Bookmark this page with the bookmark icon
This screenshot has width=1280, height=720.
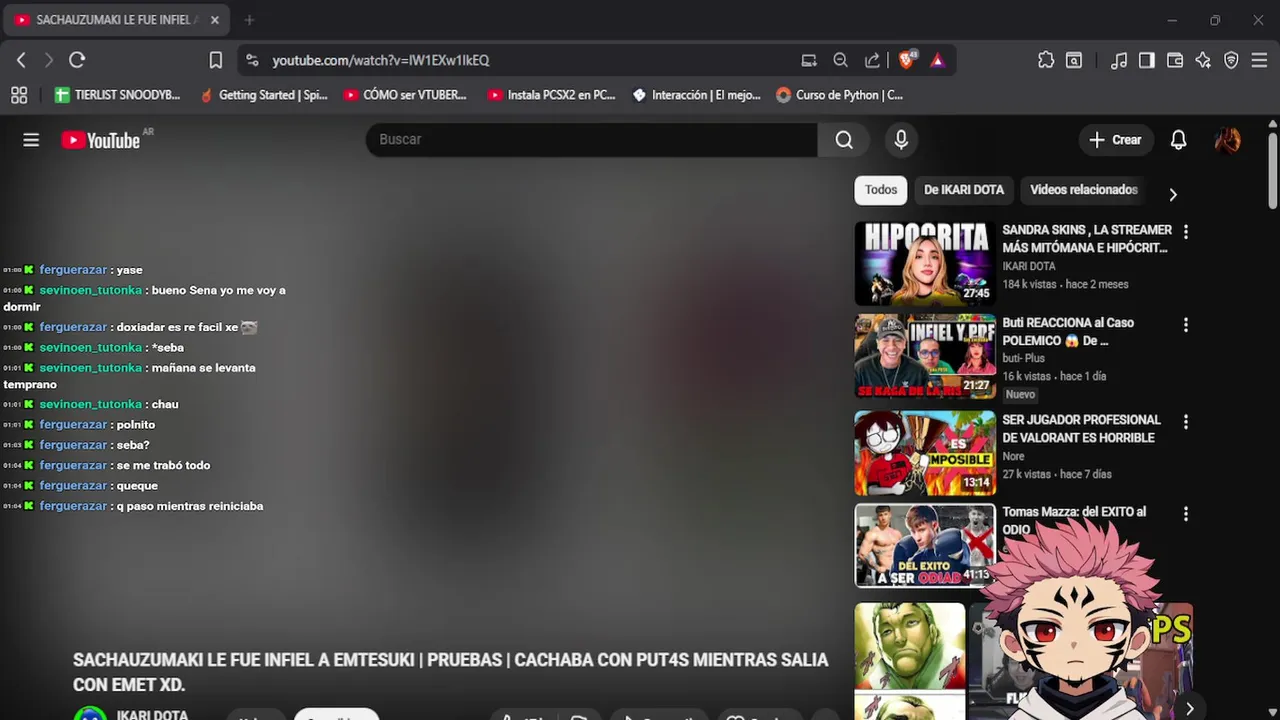(x=215, y=60)
